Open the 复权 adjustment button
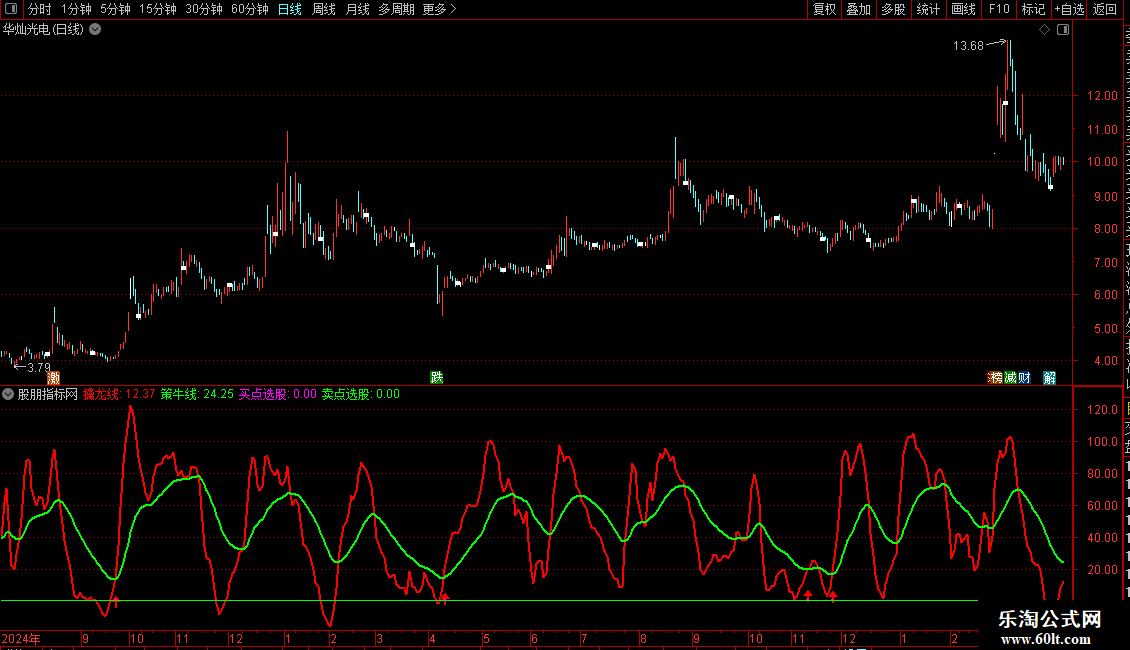 point(824,9)
